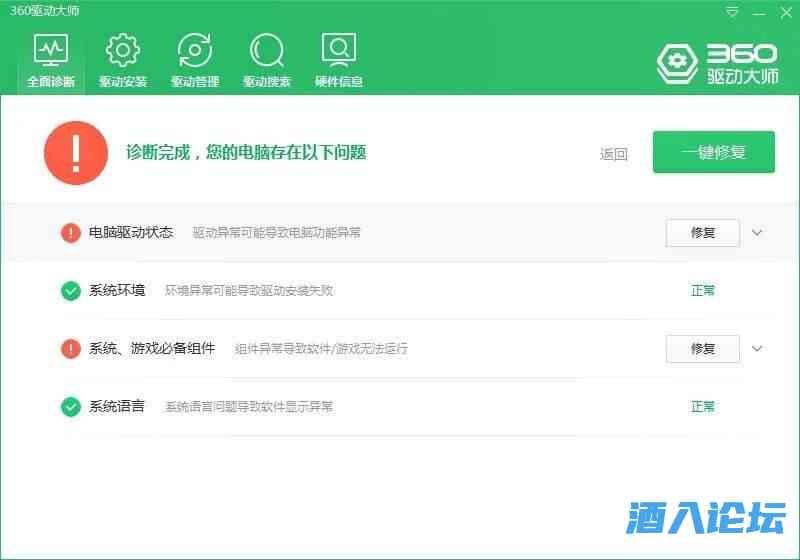Open the 全面诊断 diagnosis tab

point(50,60)
